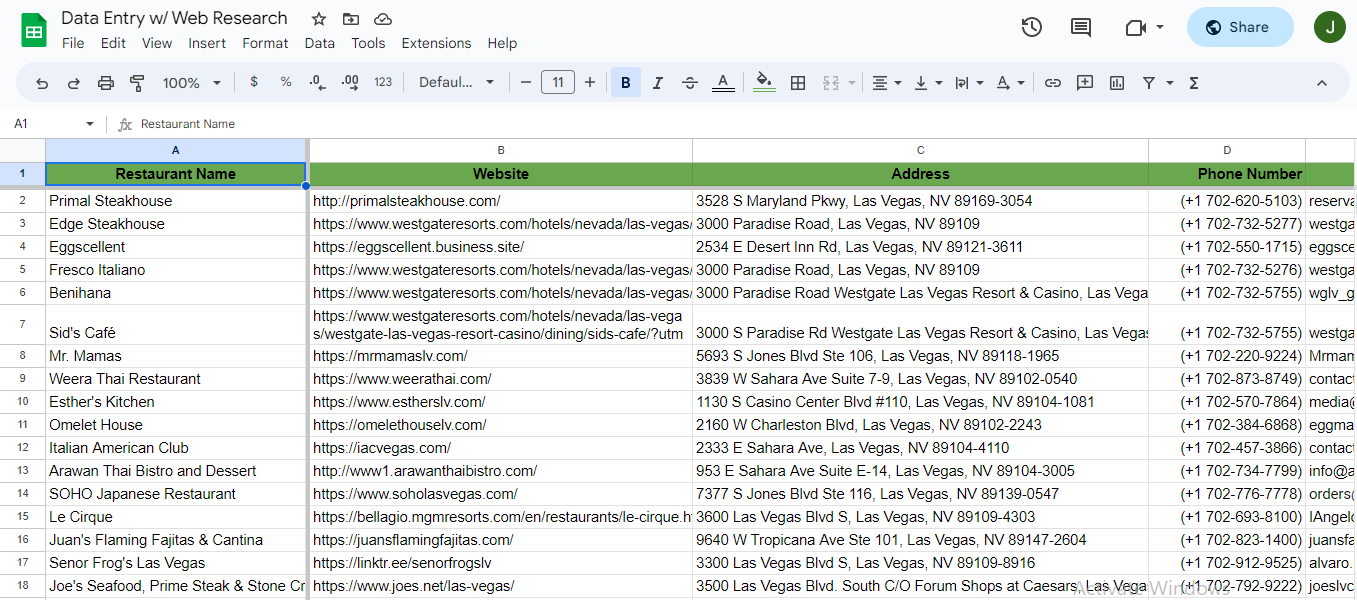Insert comment from toolbar icon

pyautogui.click(x=1085, y=82)
